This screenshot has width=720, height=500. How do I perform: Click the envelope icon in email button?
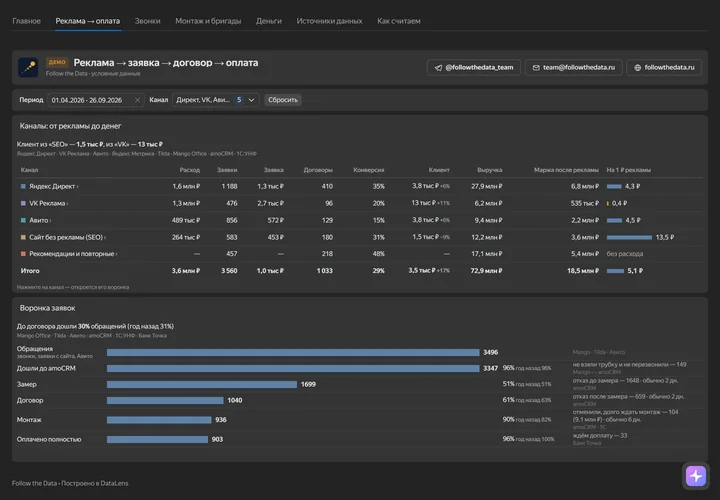536,67
